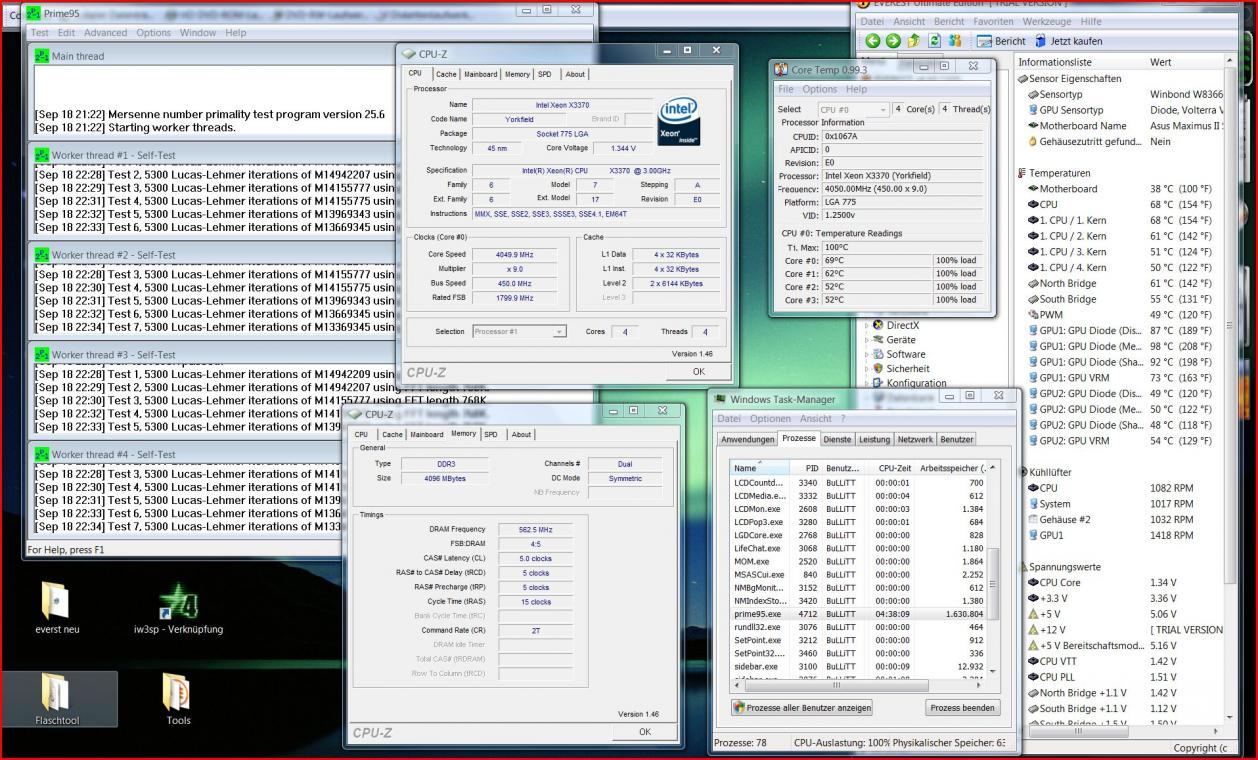Open the Bericht report toolbar button in EVEREST
Image resolution: width=1258 pixels, height=760 pixels.
(1001, 41)
